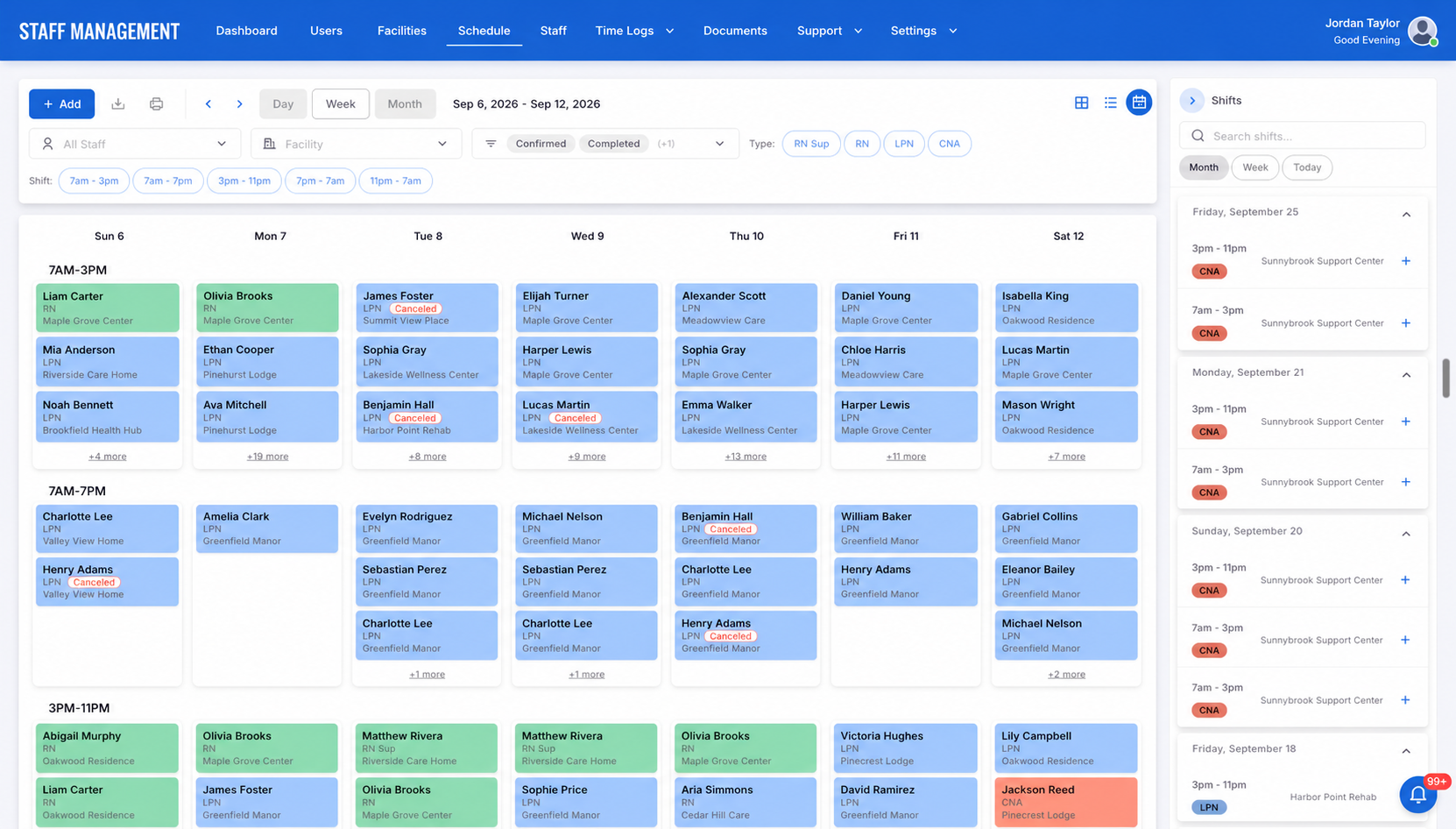Toggle the 11pm - 7am shift filter
This screenshot has height=829, width=1456.
tap(395, 181)
